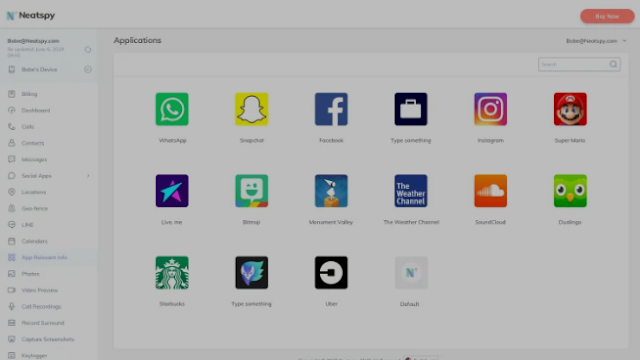Select the Uber app icon
Image resolution: width=640 pixels, height=360 pixels.
click(x=331, y=272)
